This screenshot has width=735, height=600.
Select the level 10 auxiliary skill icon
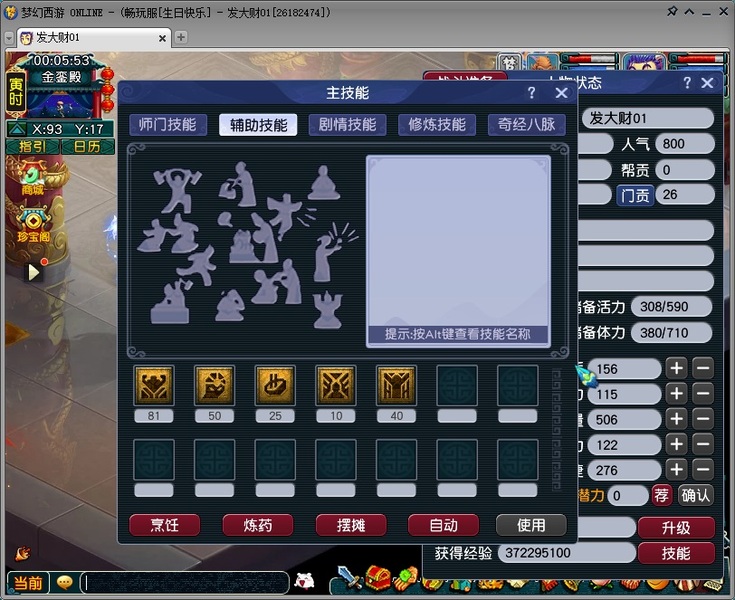point(336,385)
